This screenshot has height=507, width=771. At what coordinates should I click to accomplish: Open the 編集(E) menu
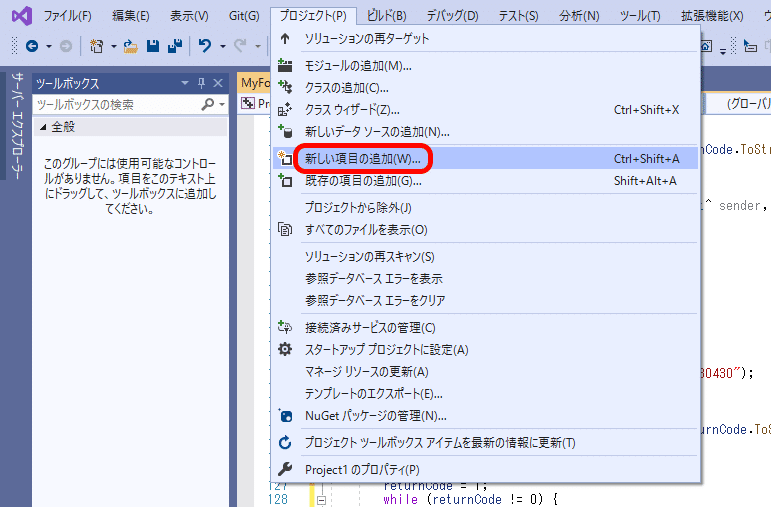[x=131, y=16]
